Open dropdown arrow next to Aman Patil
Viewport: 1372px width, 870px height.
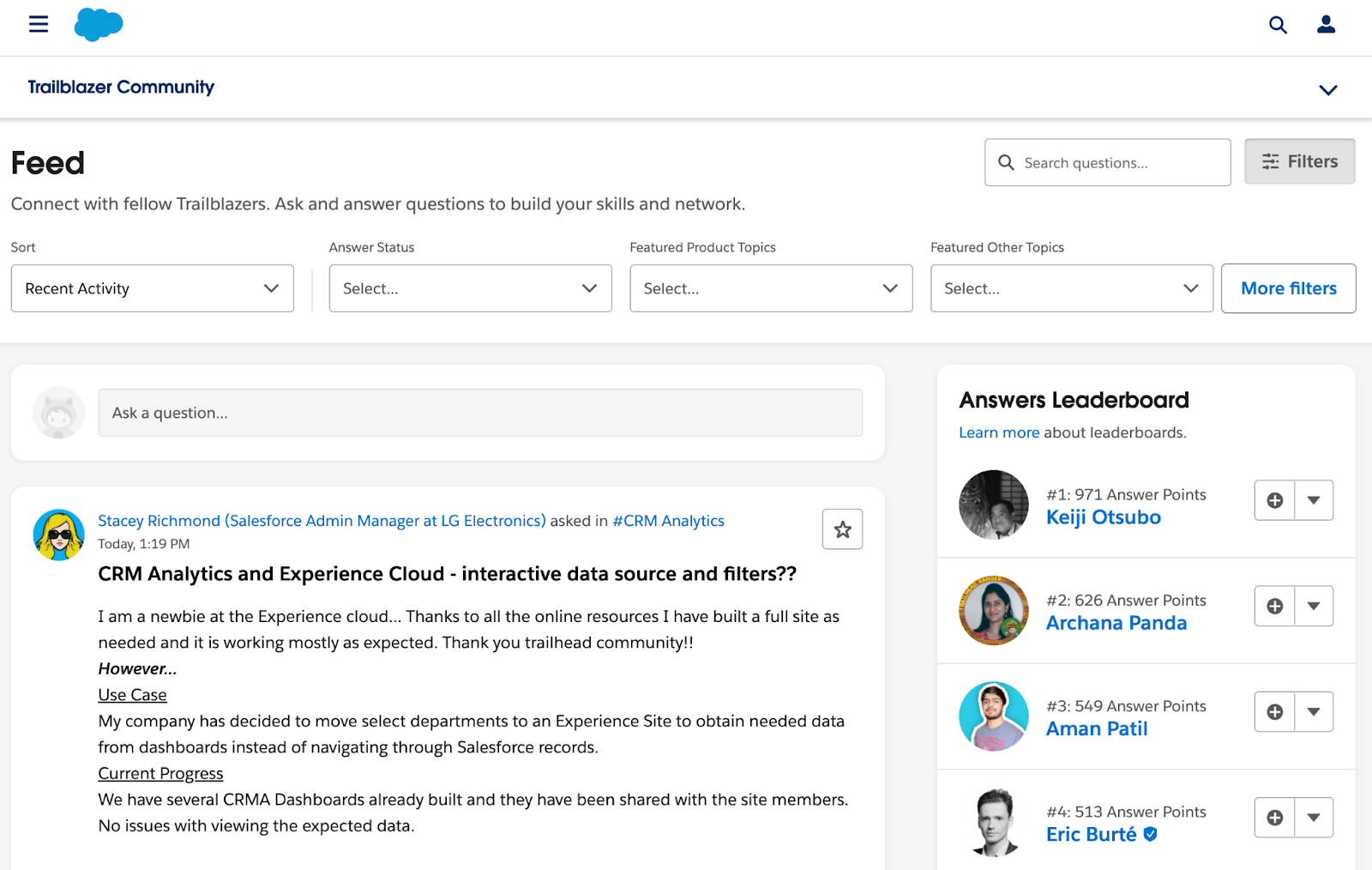1314,711
